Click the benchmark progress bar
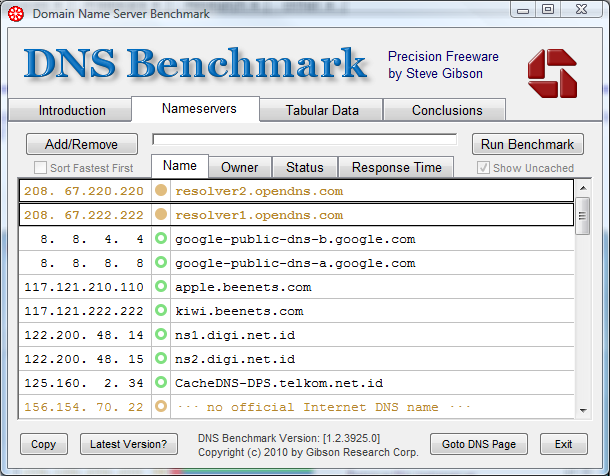 [x=305, y=139]
